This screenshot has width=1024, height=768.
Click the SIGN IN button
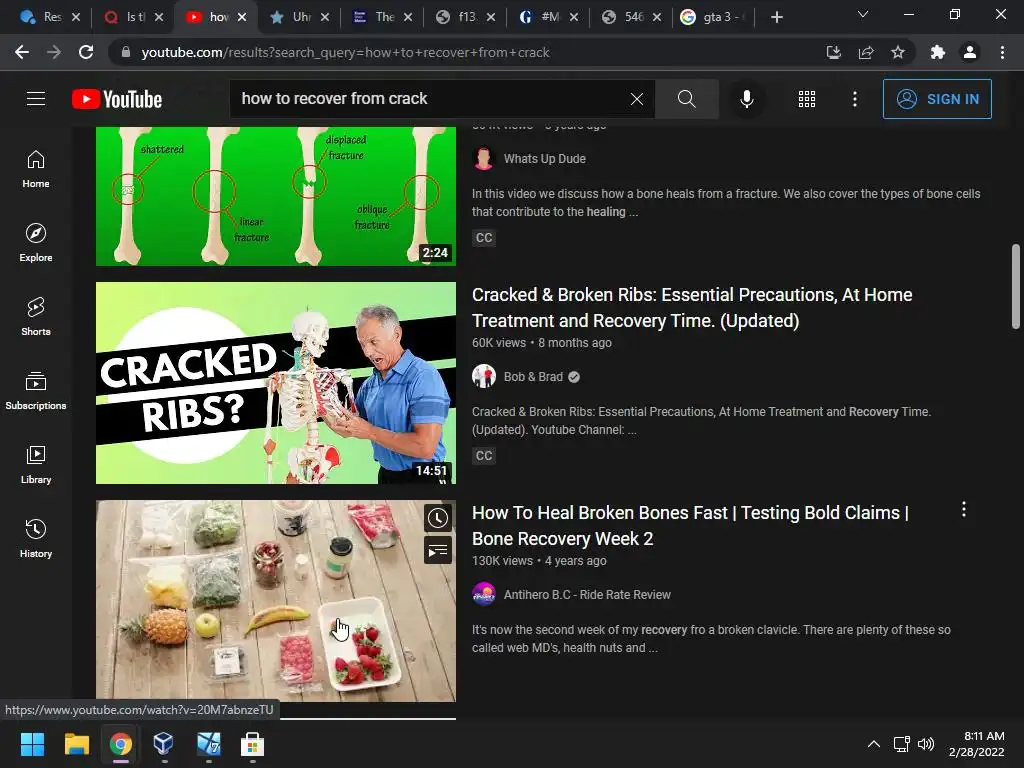[x=937, y=99]
